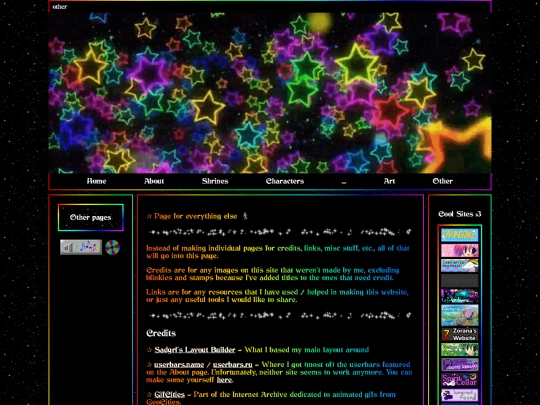Open the pink-haired anime girl site button
Screen dimensions: 540x405
[460, 250]
